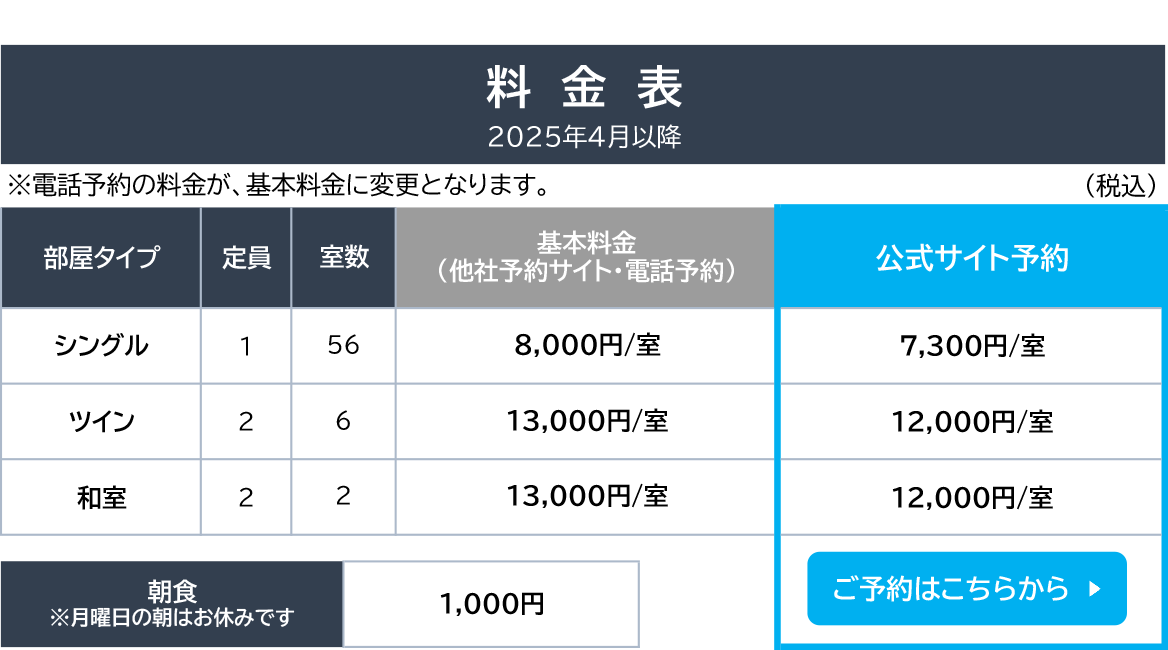This screenshot has width=1168, height=650.
Task: Click the 和室 12,000円/室 official price
Action: point(971,497)
